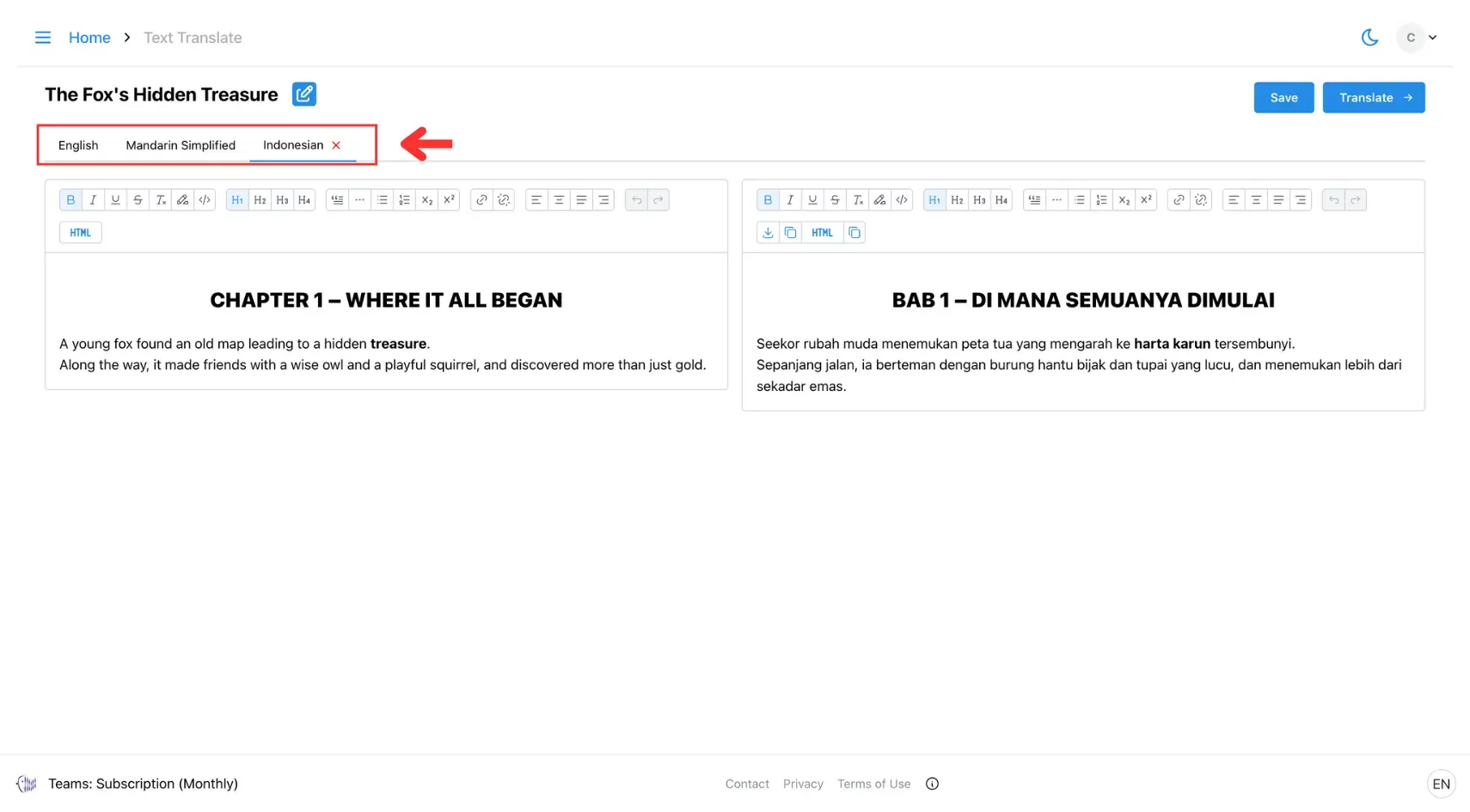The height and width of the screenshot is (812, 1470).
Task: Click the info icon in footer
Action: tap(932, 784)
